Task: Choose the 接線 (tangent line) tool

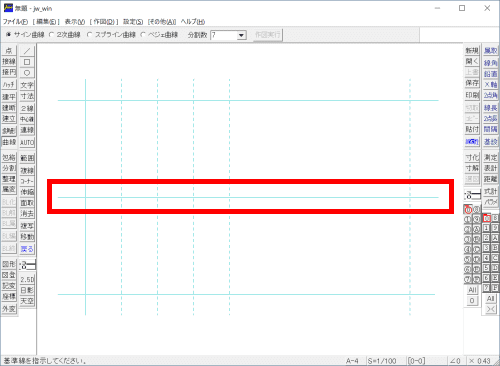Action: (x=9, y=61)
